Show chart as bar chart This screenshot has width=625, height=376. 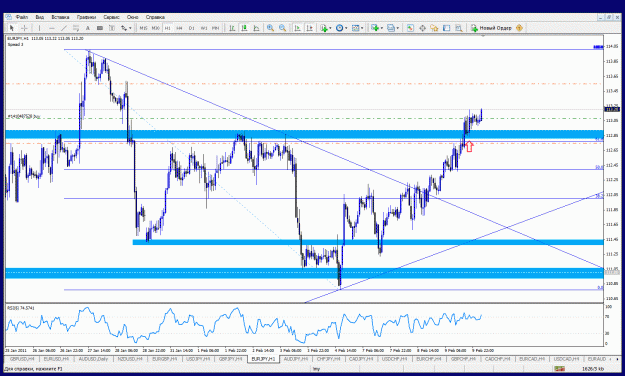[x=232, y=28]
